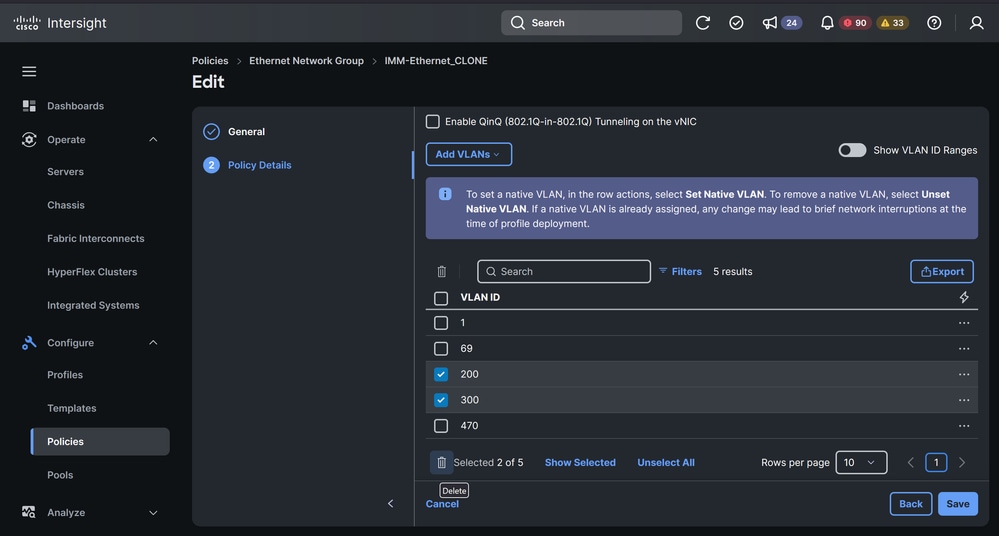Open row actions for VLAN 470

click(964, 426)
